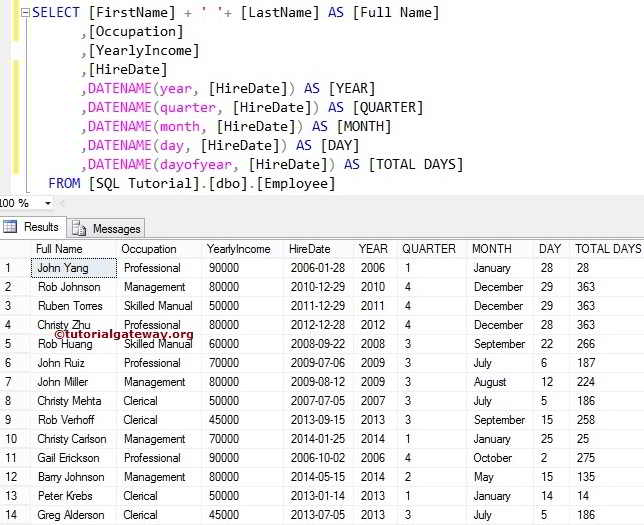Click the quarter keyword in DATENAME
Image resolution: width=644 pixels, height=525 pixels.
[x=188, y=108]
